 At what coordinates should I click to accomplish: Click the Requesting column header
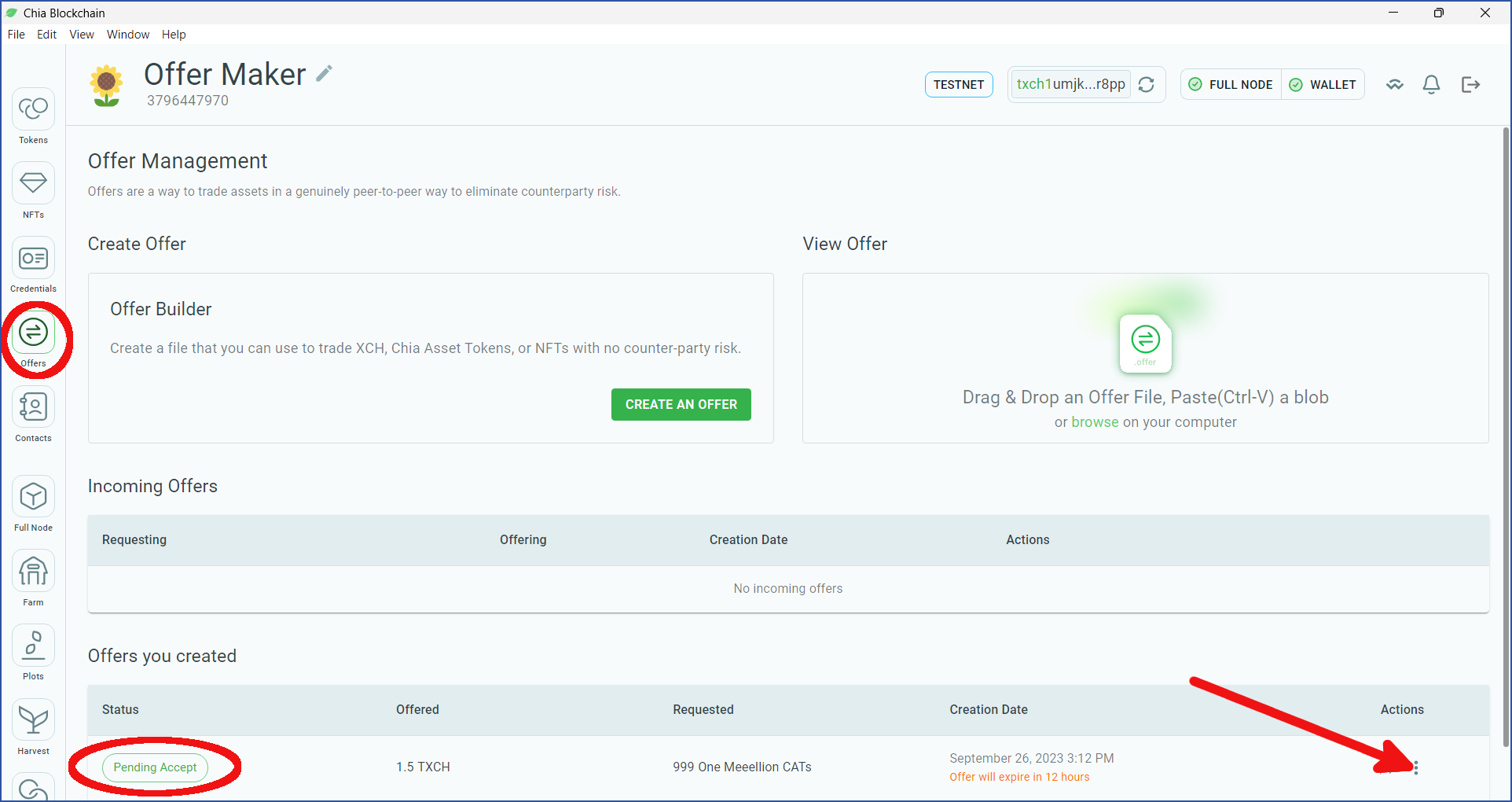(x=134, y=539)
